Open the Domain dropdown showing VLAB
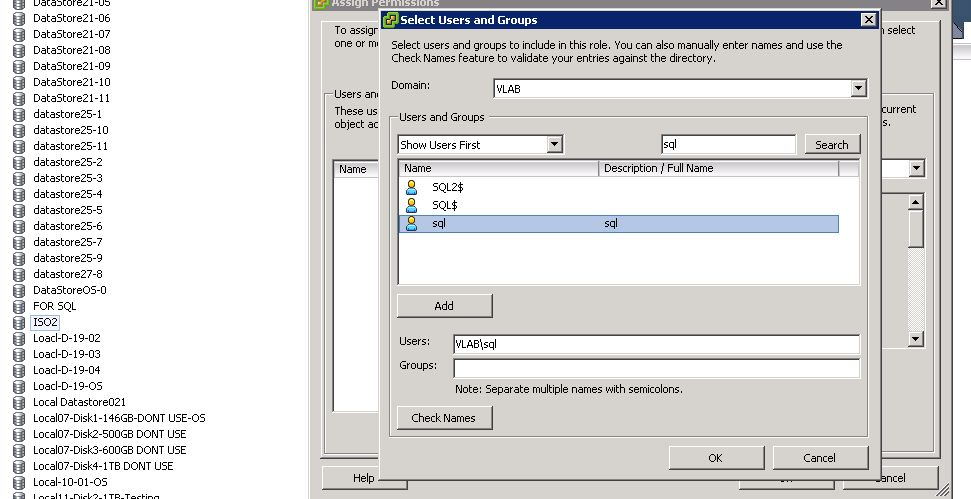This screenshot has height=499, width=971. click(858, 89)
